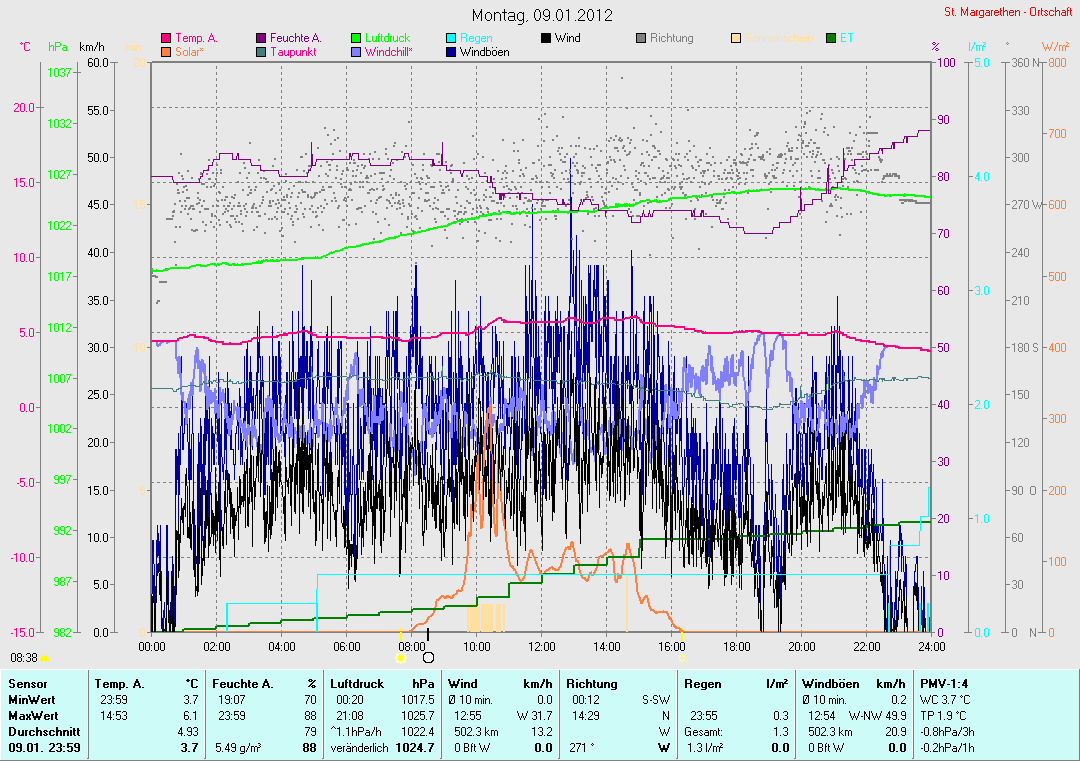Click the Temp. A. table column header

[119, 684]
